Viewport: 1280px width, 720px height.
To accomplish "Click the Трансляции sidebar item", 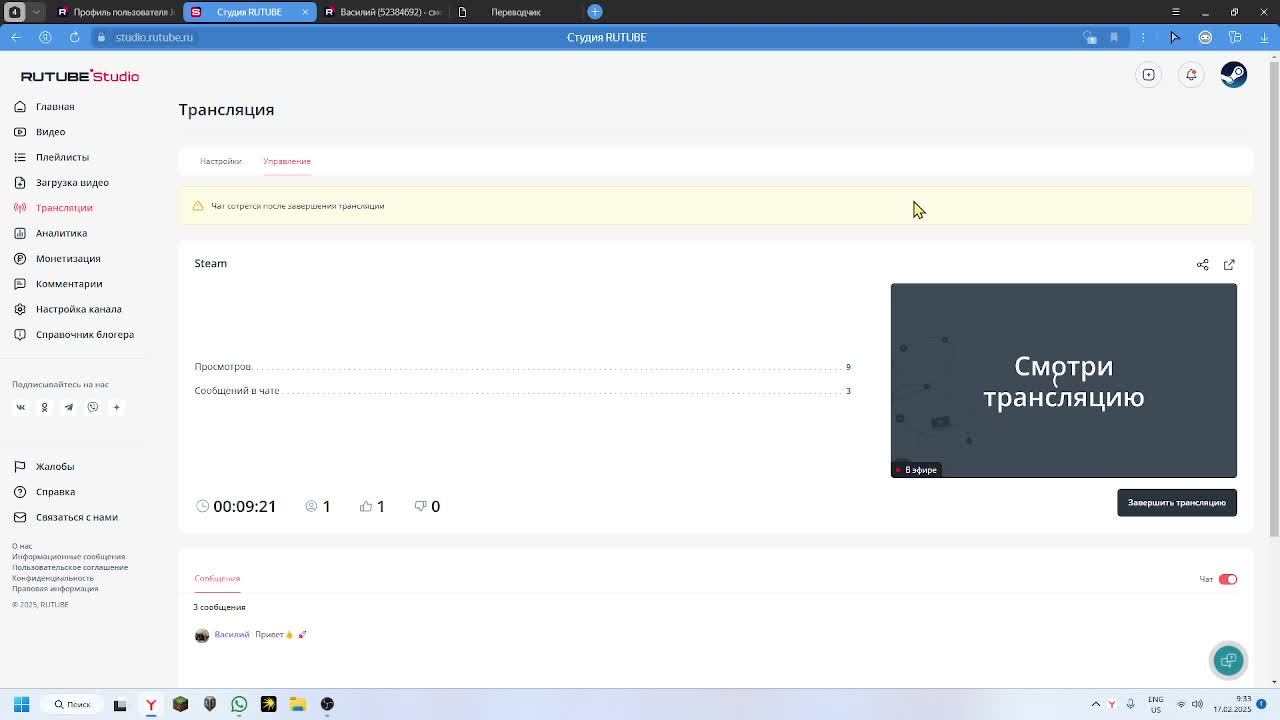I will [x=53, y=208].
